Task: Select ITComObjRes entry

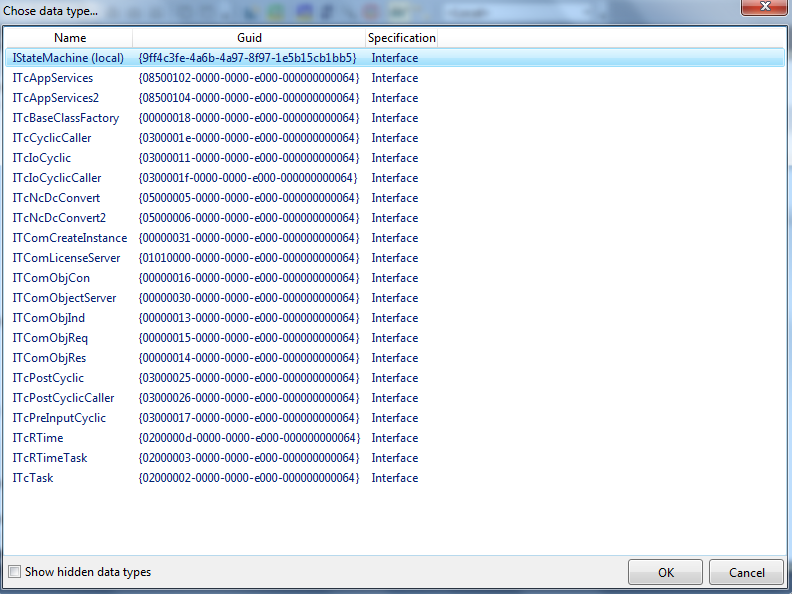Action: (x=49, y=358)
